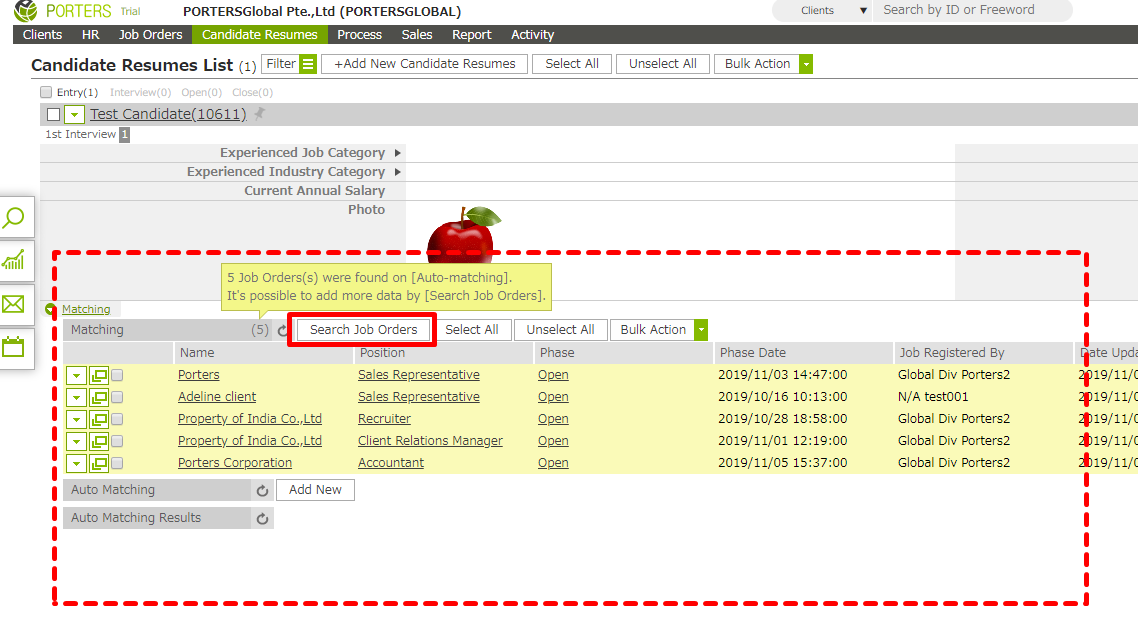Open action dropdown for Adeline client row
This screenshot has width=1138, height=626.
click(76, 398)
